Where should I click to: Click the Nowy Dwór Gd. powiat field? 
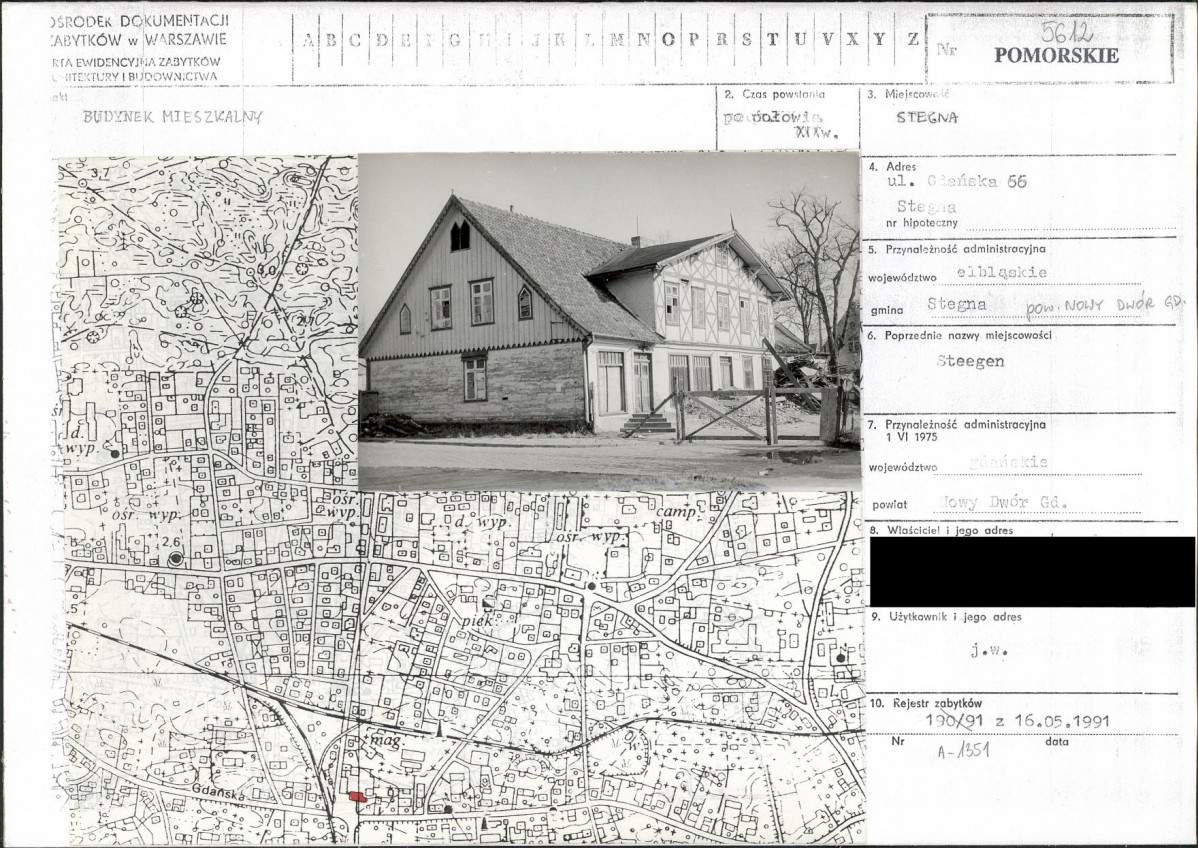tap(1001, 503)
